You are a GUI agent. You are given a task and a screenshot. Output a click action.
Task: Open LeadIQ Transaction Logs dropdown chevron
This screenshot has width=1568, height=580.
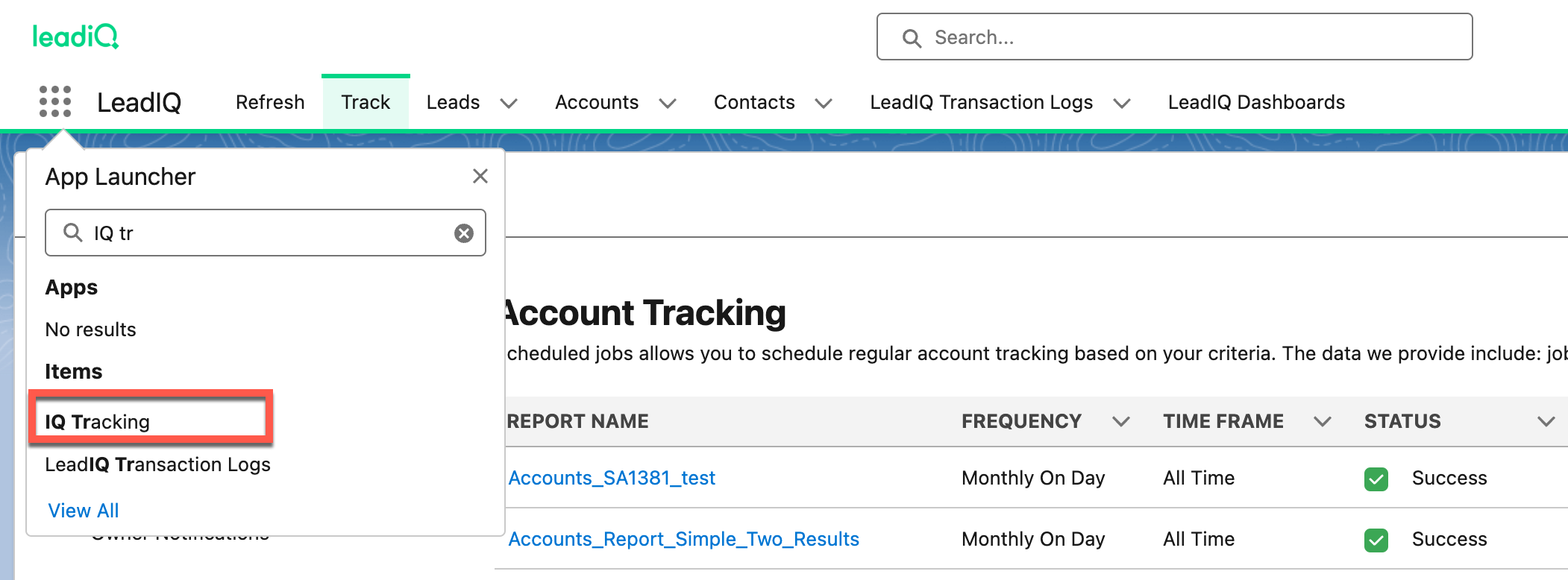[x=1122, y=103]
